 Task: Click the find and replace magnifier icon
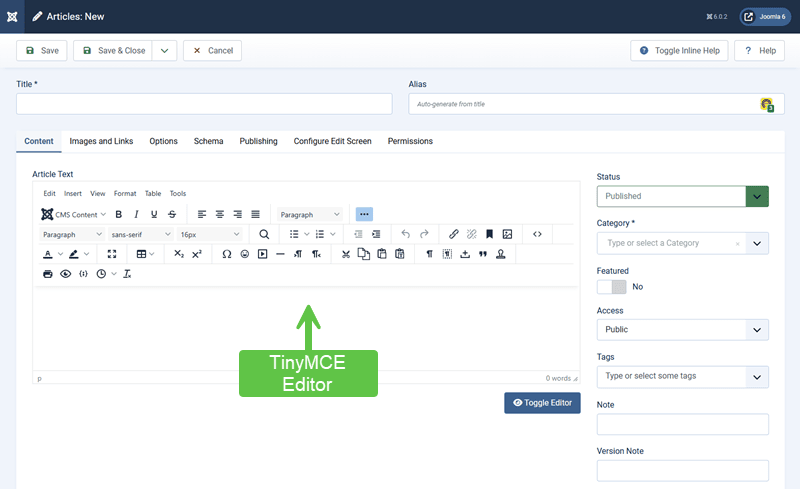click(x=264, y=234)
